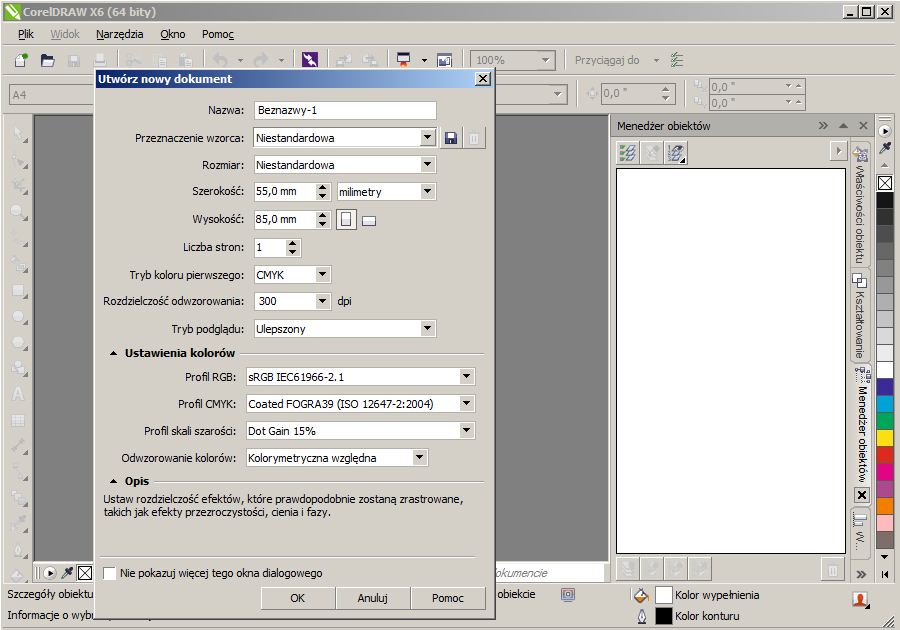Viewport: 900px width, 630px height.
Task: Click the Open file folder icon
Action: click(x=48, y=60)
